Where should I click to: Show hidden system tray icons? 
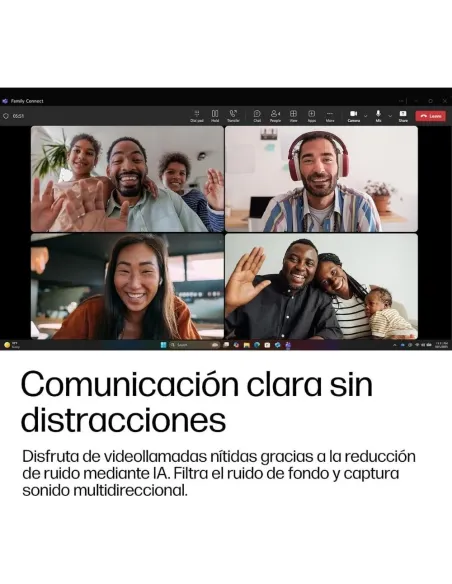395,345
